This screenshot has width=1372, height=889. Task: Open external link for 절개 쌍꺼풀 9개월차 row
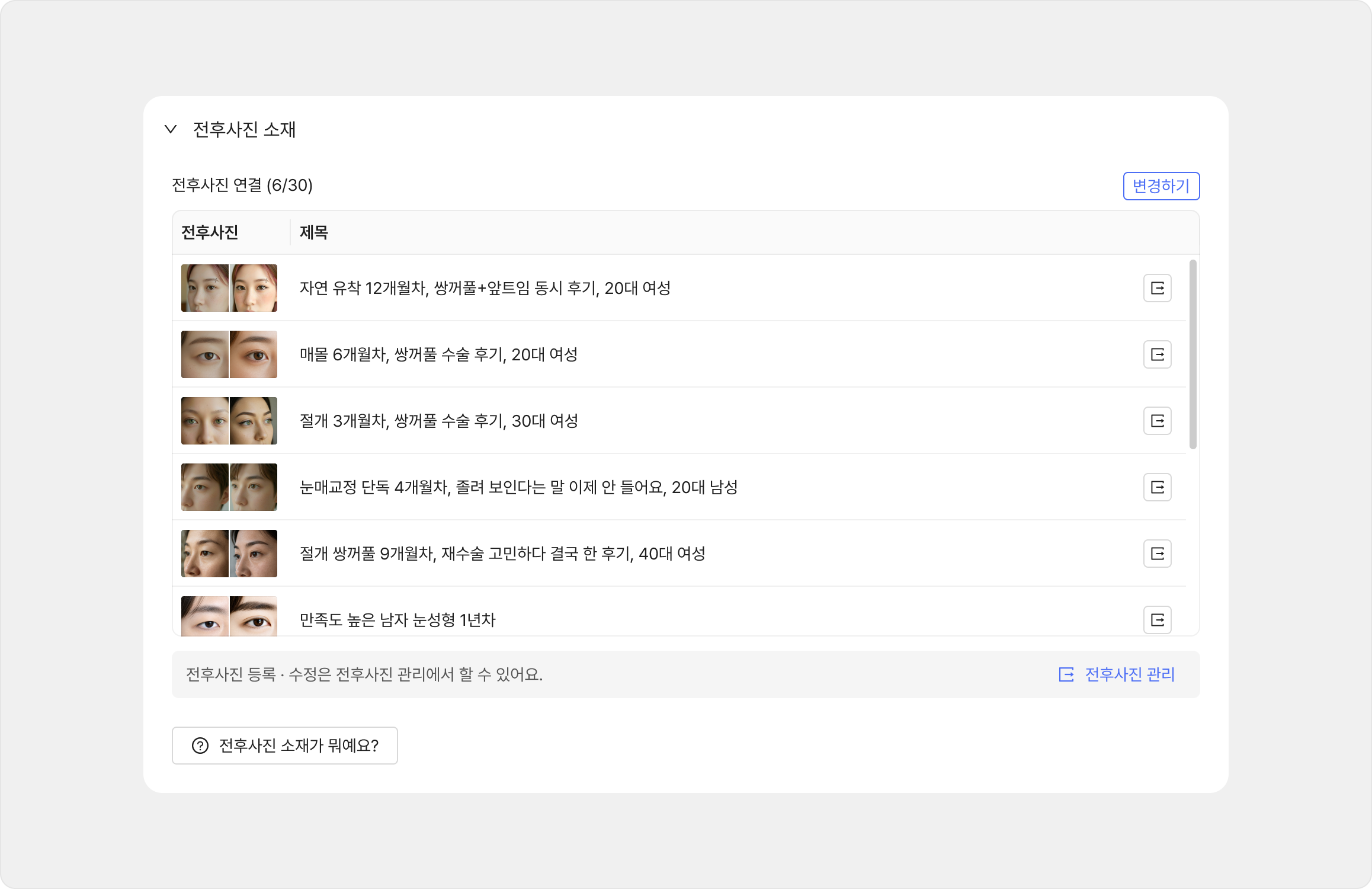point(1157,554)
